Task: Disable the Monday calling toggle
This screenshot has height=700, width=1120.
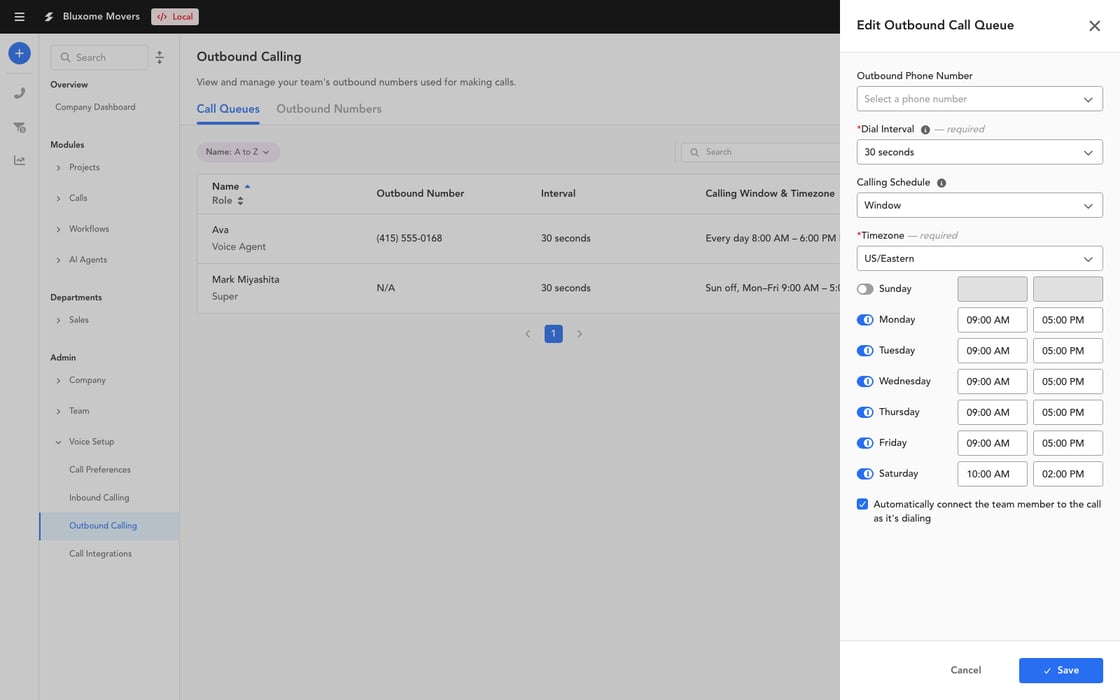Action: pos(865,320)
